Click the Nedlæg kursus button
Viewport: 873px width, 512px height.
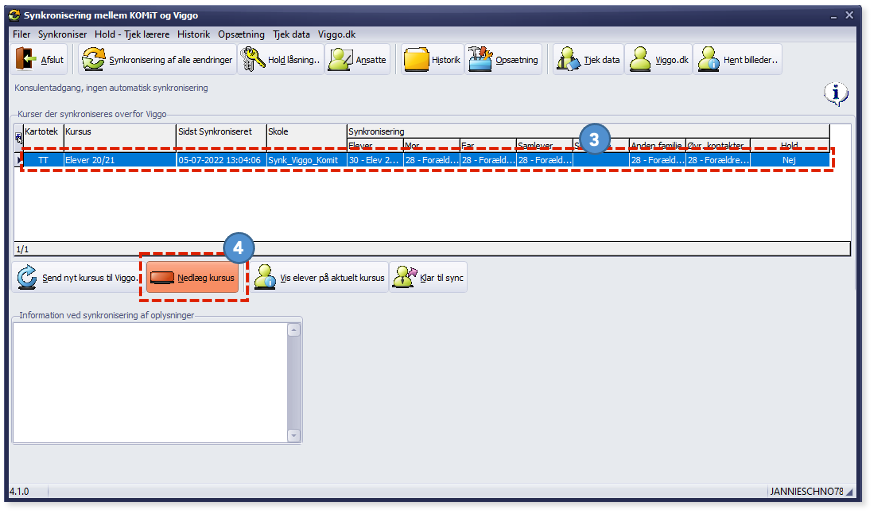(193, 277)
